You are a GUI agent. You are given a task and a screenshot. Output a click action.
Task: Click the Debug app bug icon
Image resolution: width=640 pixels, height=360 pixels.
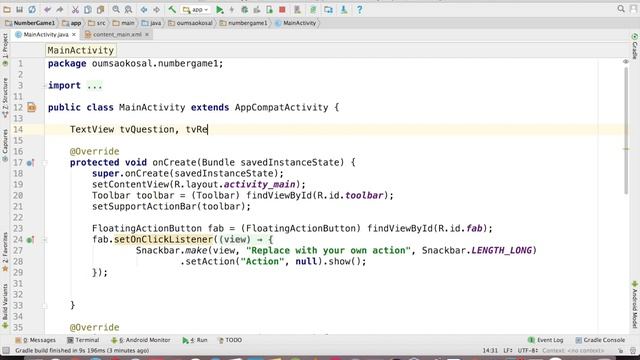244,9
